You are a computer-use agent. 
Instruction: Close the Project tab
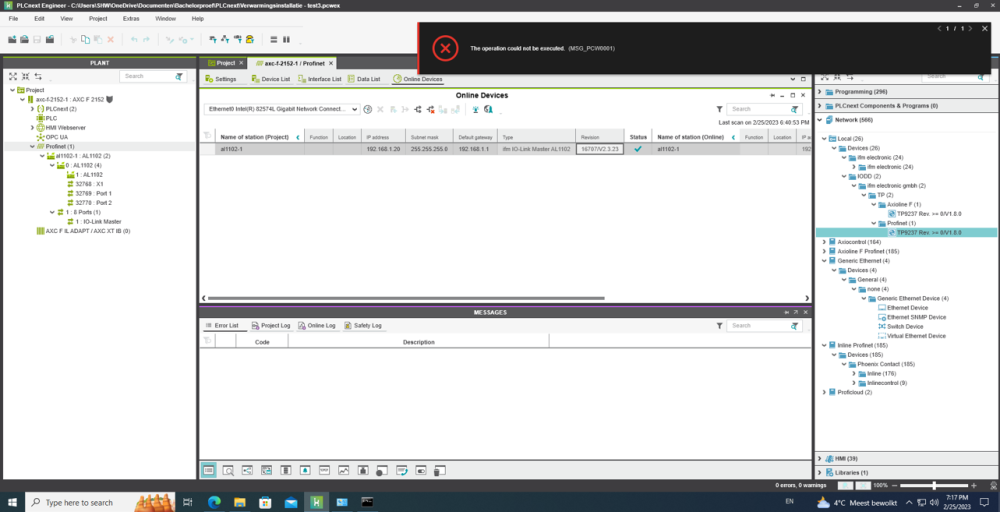pyautogui.click(x=241, y=63)
